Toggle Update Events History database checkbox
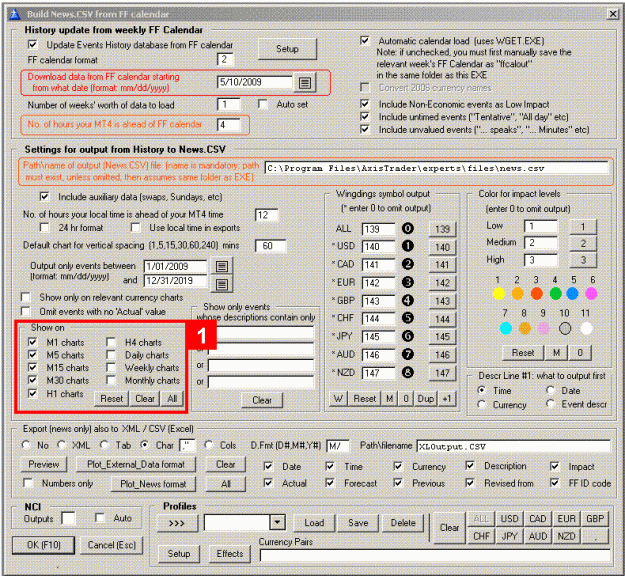 [x=33, y=44]
